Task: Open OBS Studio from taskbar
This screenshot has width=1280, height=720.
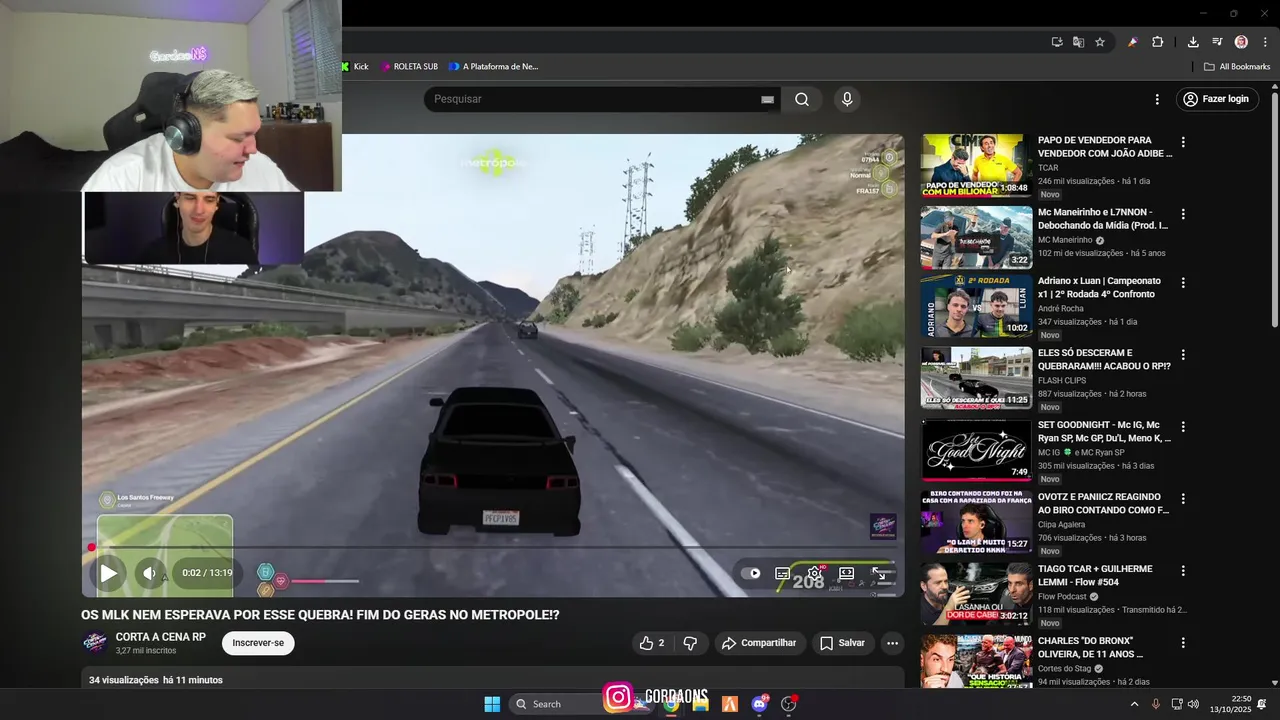Action: [788, 704]
